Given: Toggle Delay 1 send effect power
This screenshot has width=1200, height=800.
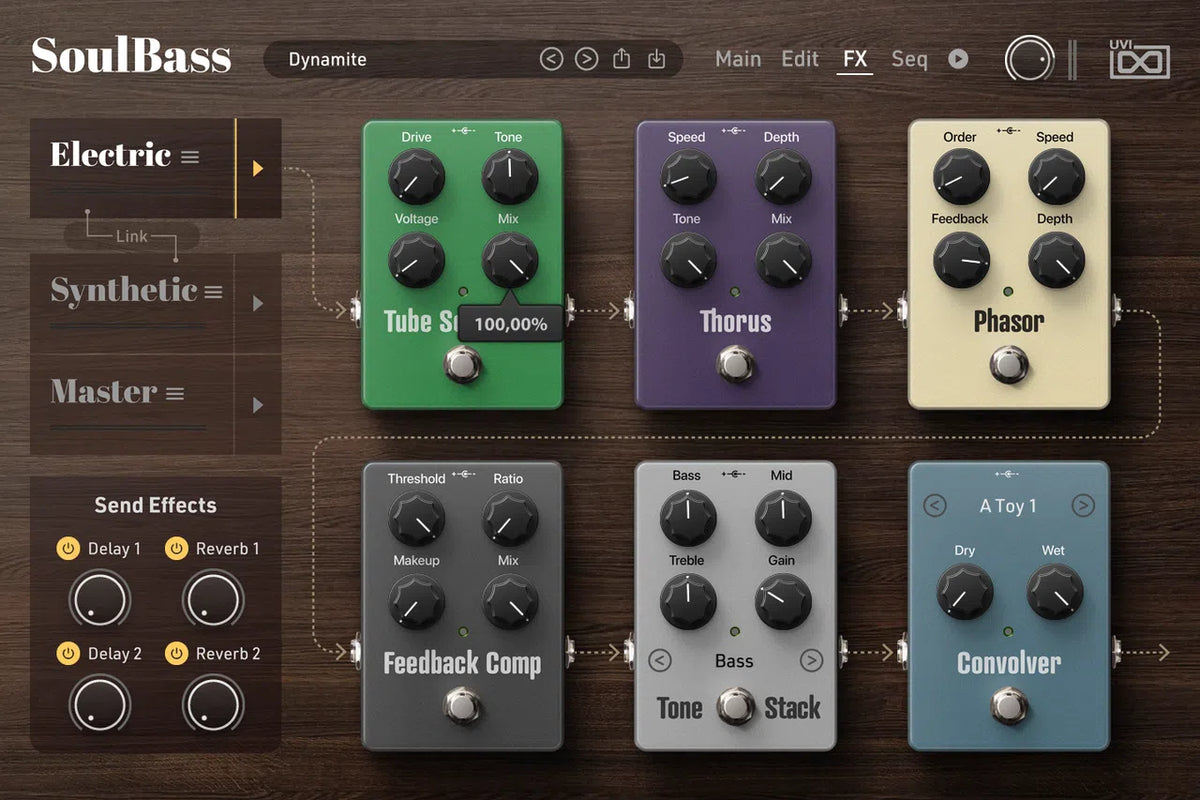Looking at the screenshot, I should 67,548.
